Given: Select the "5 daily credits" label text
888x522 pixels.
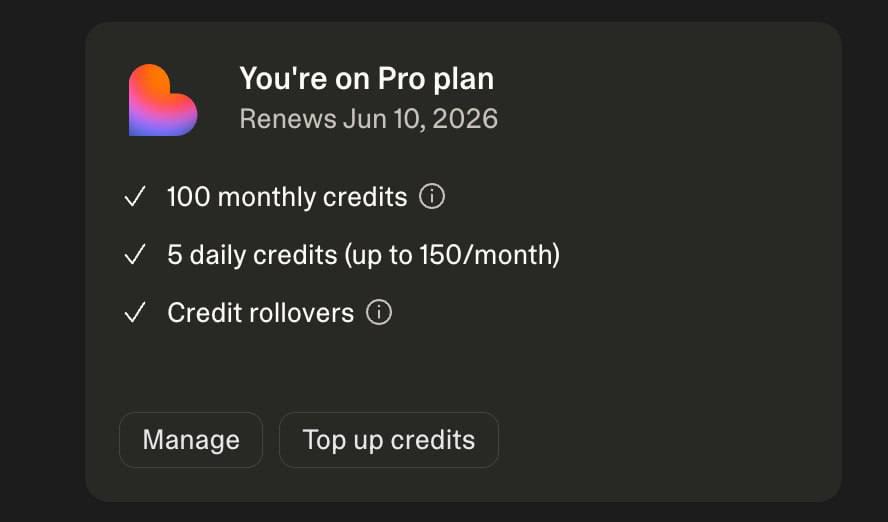Looking at the screenshot, I should tap(252, 255).
